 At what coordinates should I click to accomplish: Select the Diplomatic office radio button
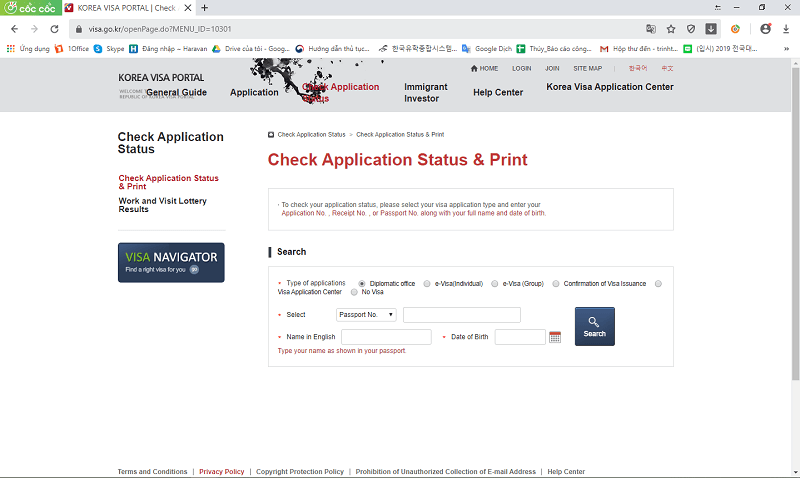tap(361, 284)
